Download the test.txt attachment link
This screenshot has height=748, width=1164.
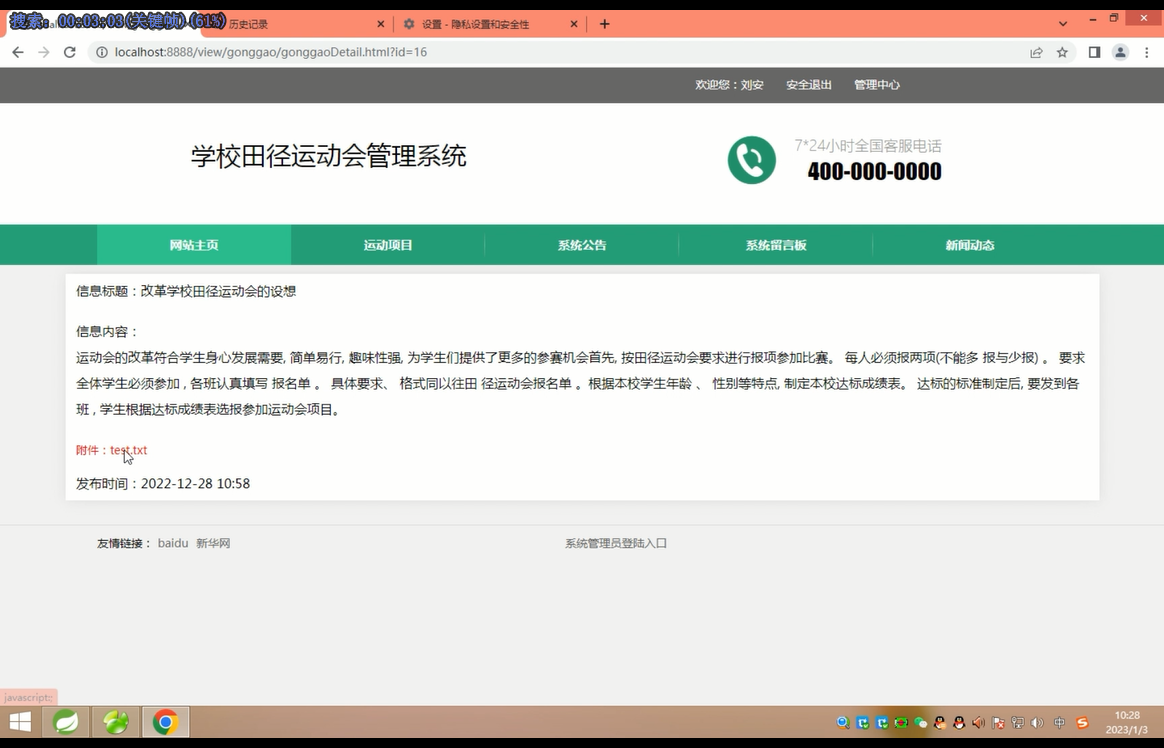(x=129, y=450)
